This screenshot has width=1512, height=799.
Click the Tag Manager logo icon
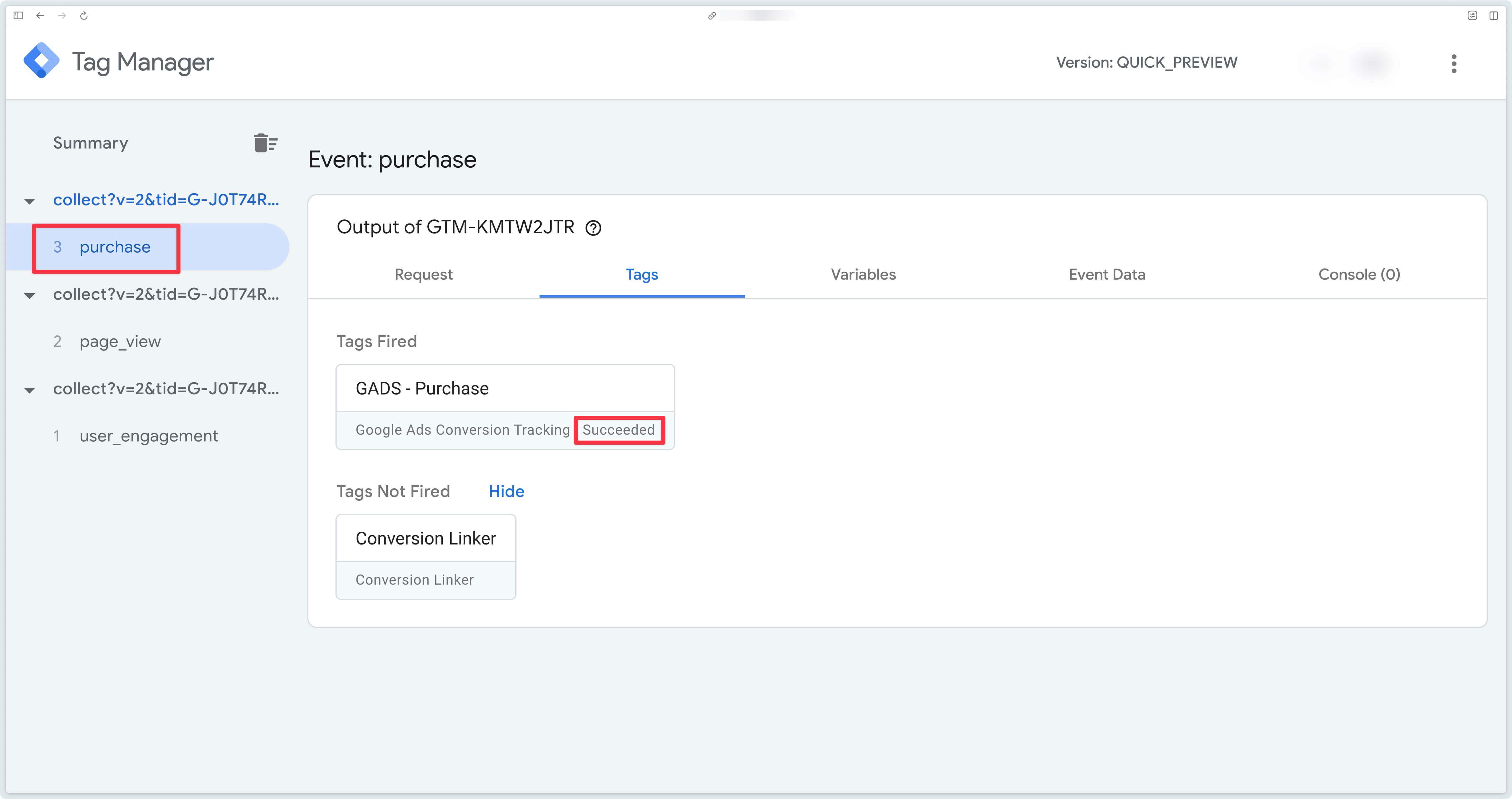[41, 61]
